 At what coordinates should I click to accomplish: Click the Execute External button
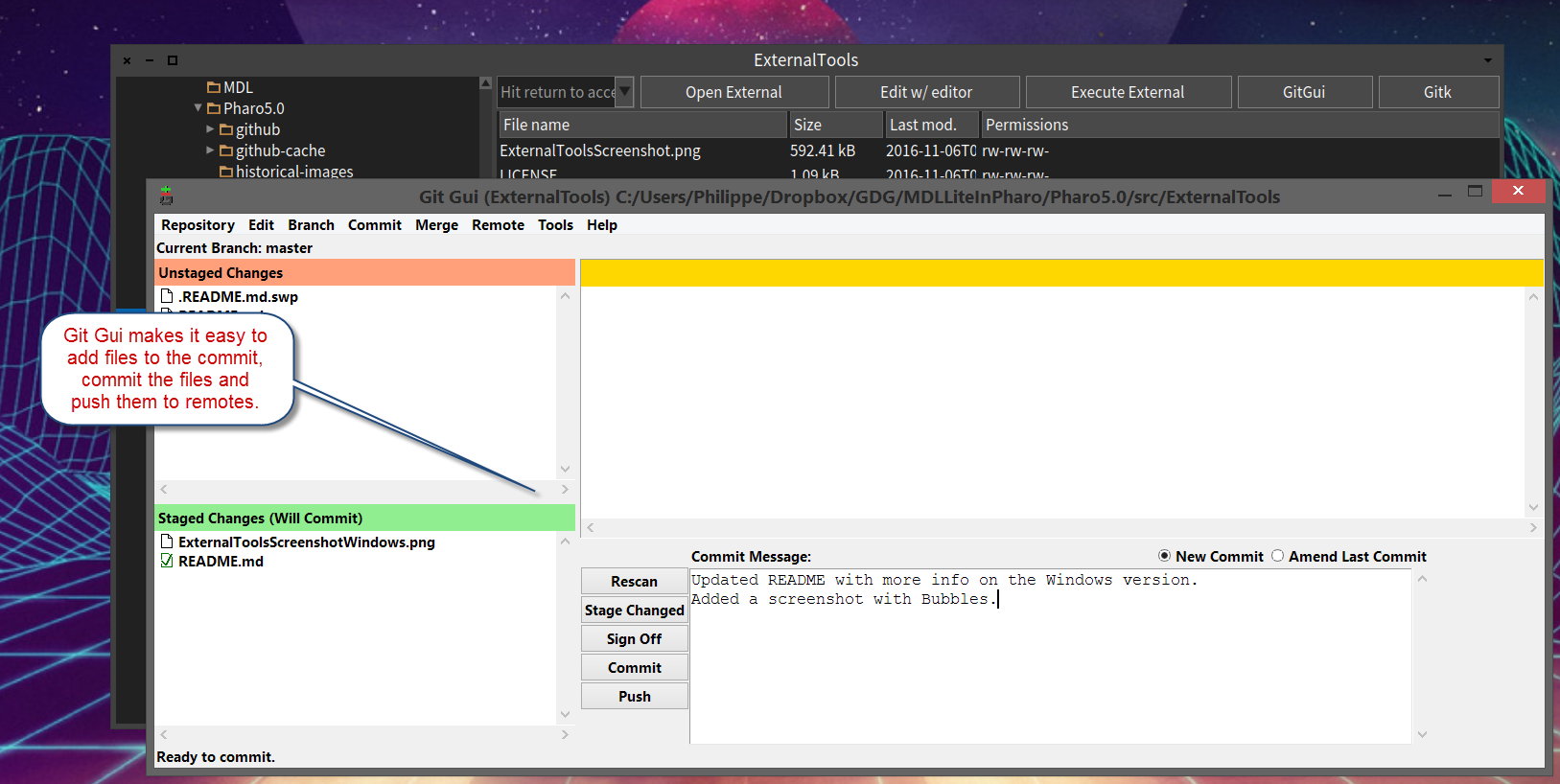pos(1129,92)
